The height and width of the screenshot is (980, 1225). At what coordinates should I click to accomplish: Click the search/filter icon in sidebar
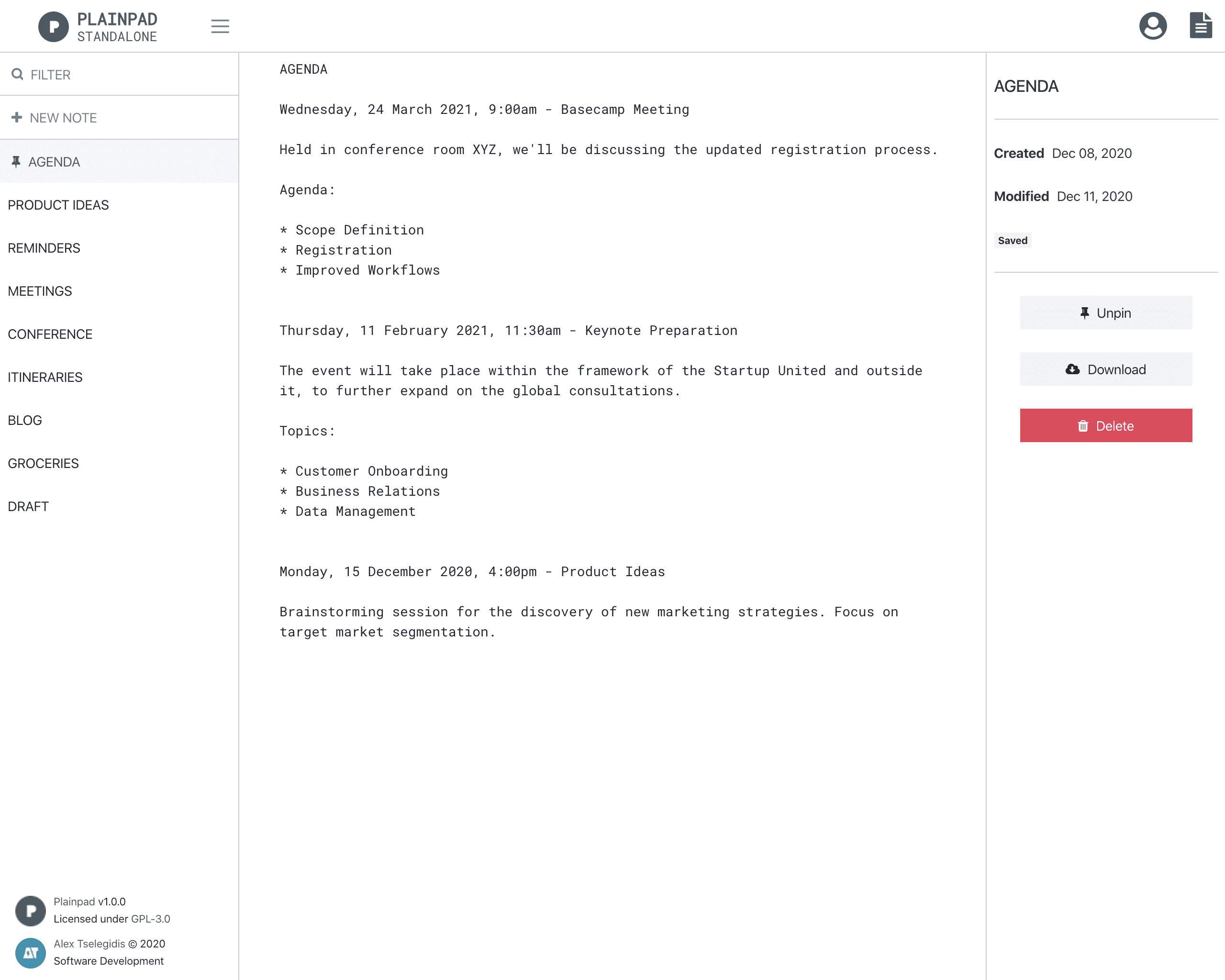pyautogui.click(x=17, y=75)
